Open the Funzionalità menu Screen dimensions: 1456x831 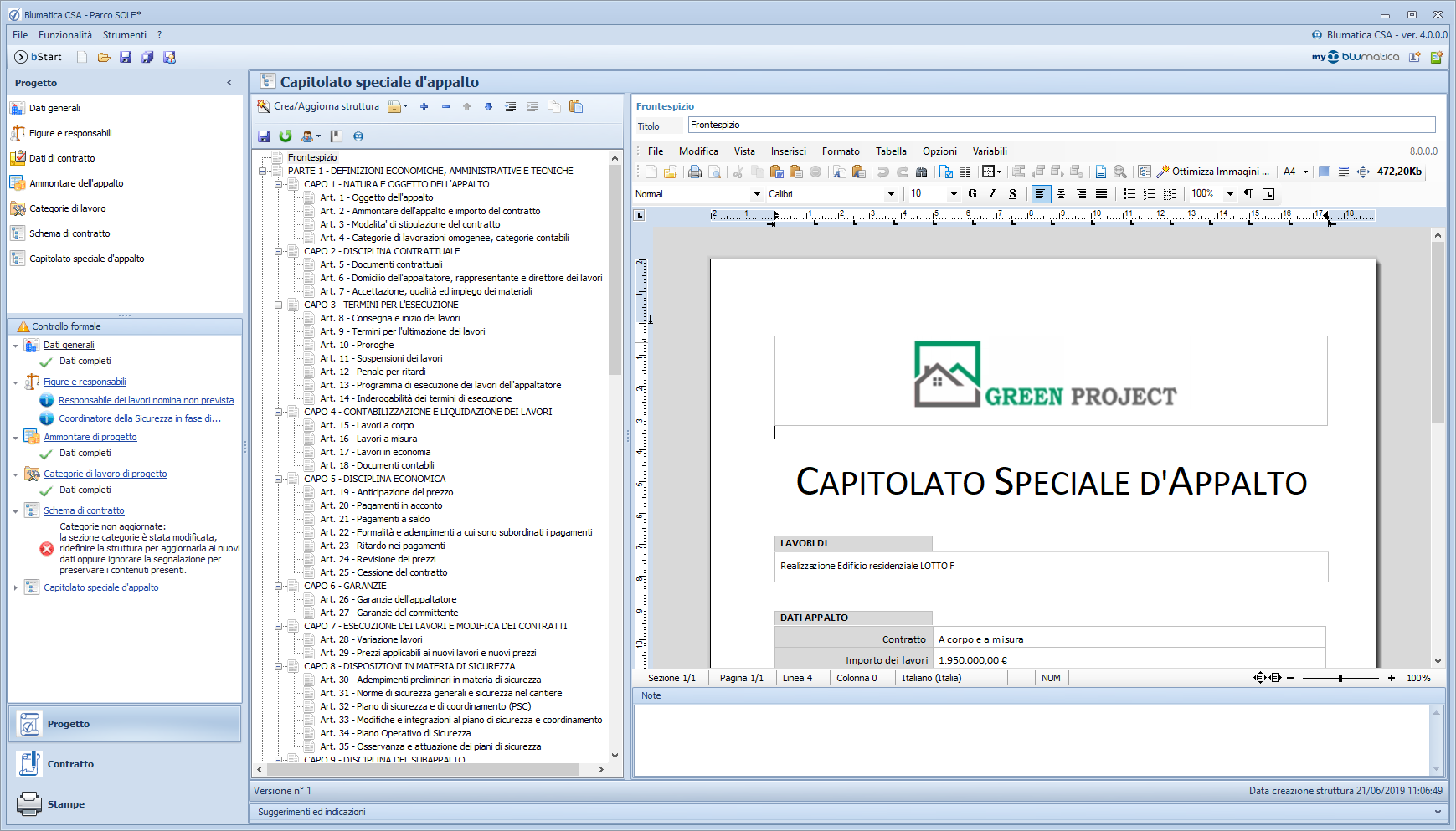point(65,35)
